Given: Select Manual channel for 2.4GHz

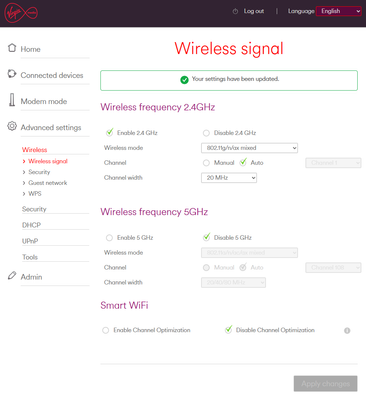Looking at the screenshot, I should [x=206, y=163].
